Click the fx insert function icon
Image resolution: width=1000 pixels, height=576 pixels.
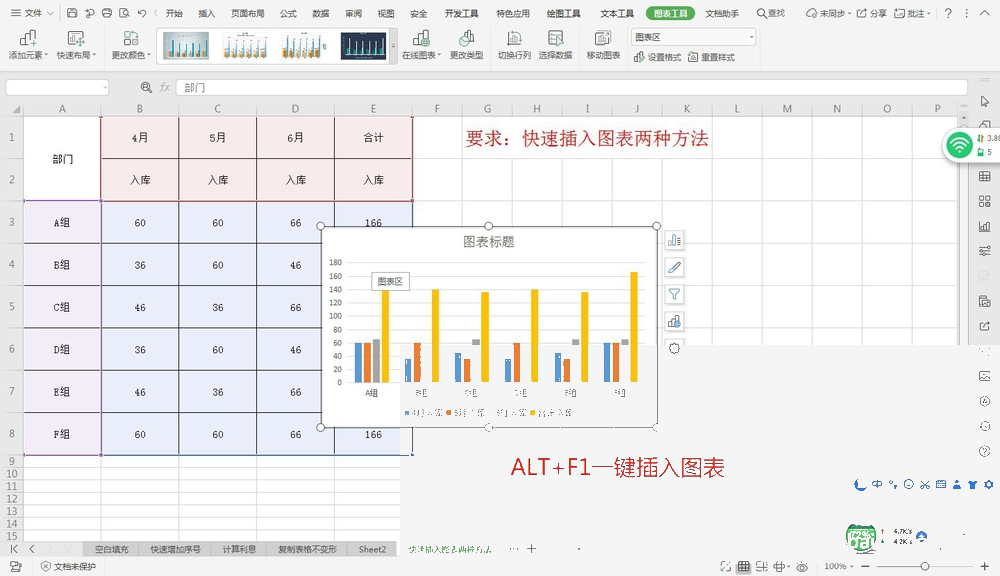[x=165, y=87]
